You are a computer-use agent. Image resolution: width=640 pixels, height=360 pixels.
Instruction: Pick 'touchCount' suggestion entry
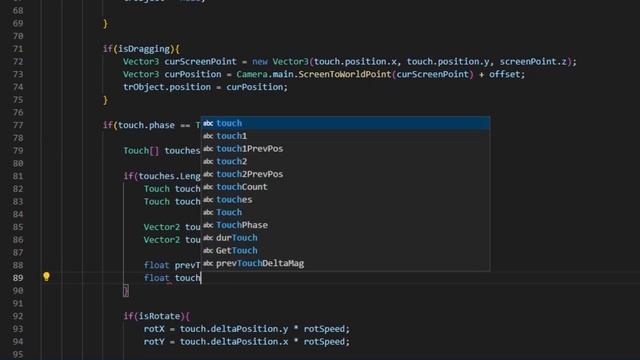point(345,187)
